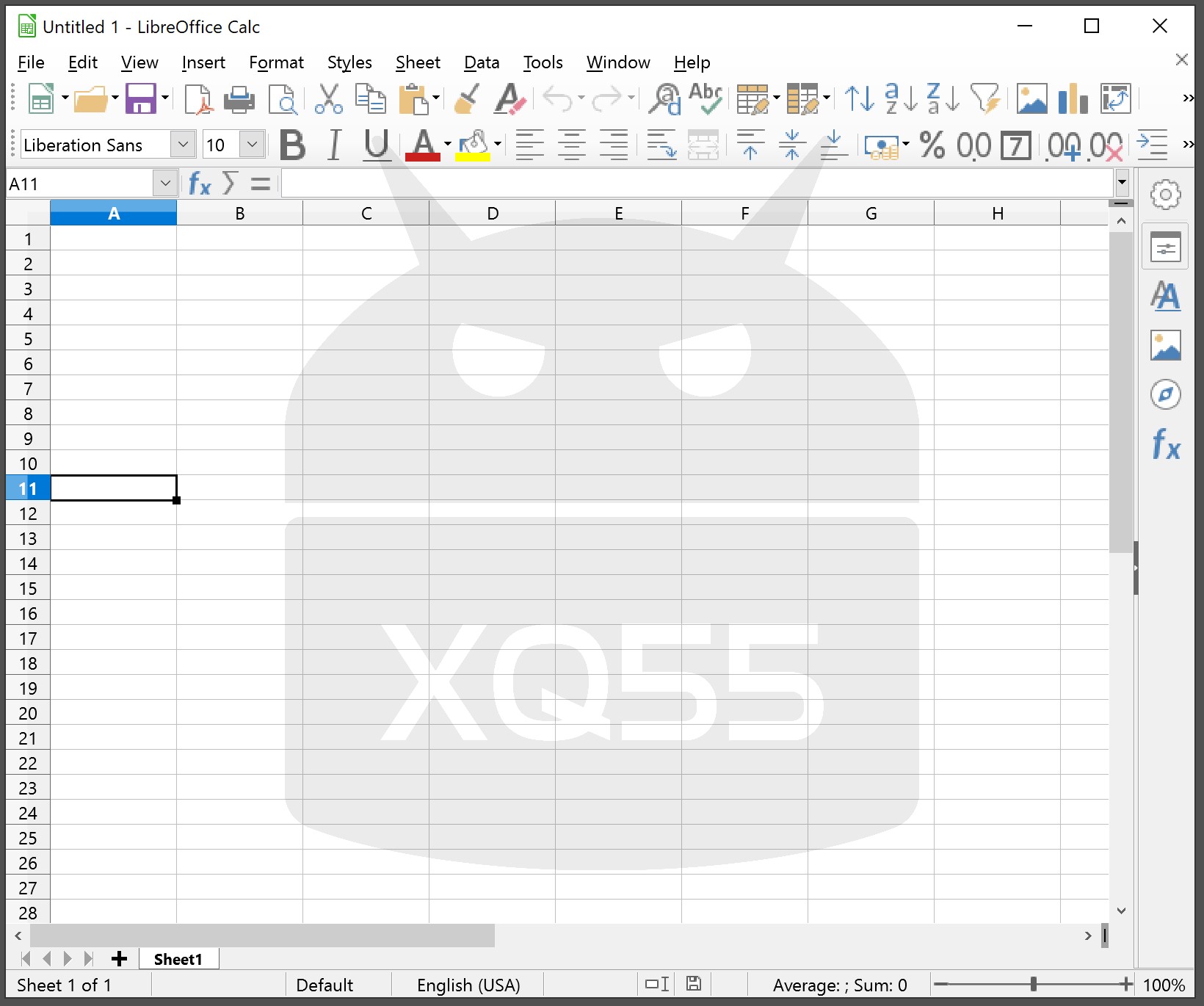Open the Data menu

coord(482,62)
